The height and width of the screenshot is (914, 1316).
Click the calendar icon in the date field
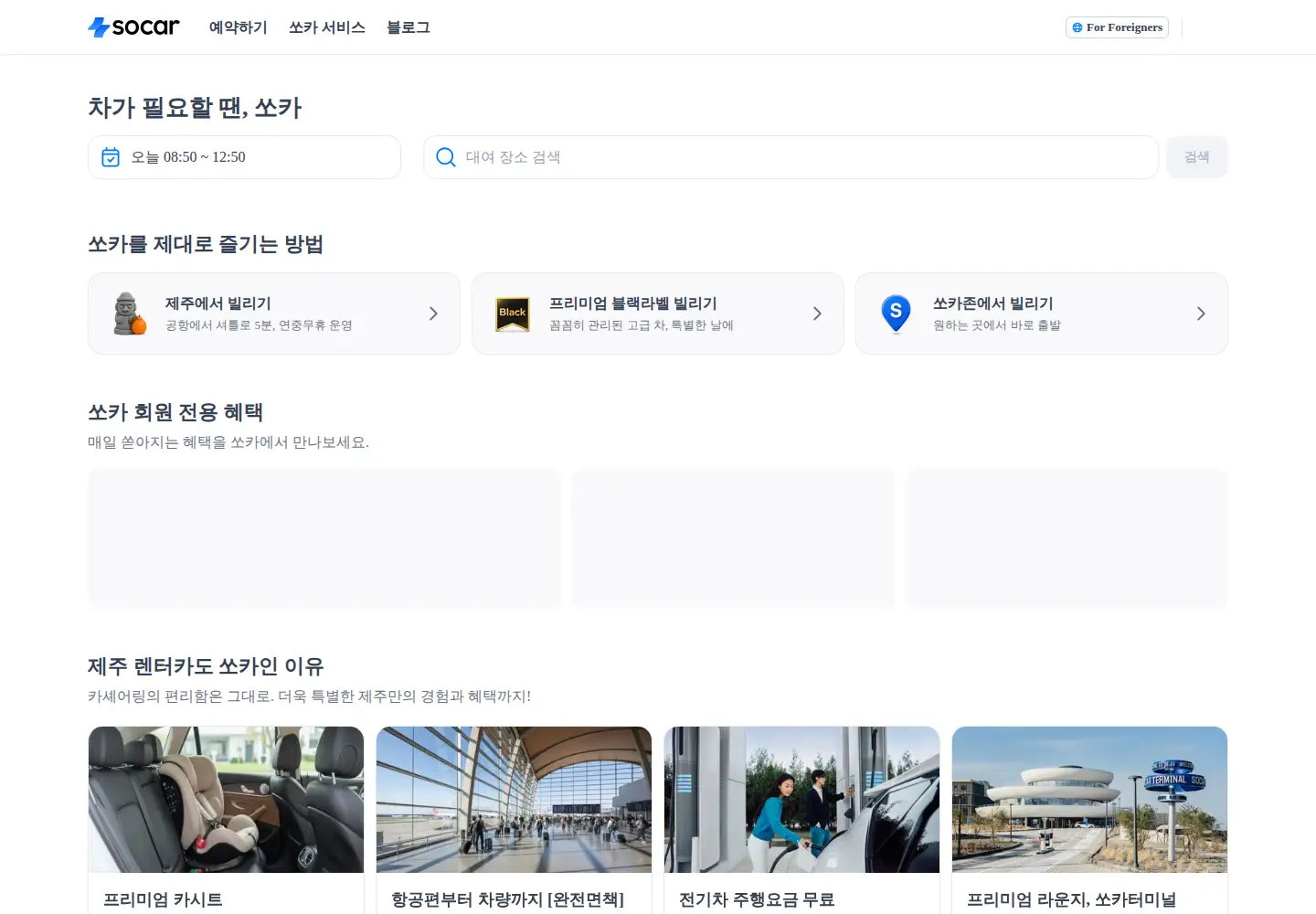pyautogui.click(x=111, y=157)
